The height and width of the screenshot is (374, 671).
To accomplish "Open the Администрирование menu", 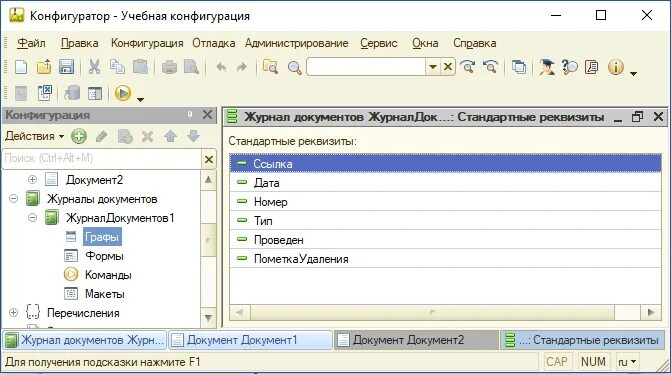I will [297, 43].
